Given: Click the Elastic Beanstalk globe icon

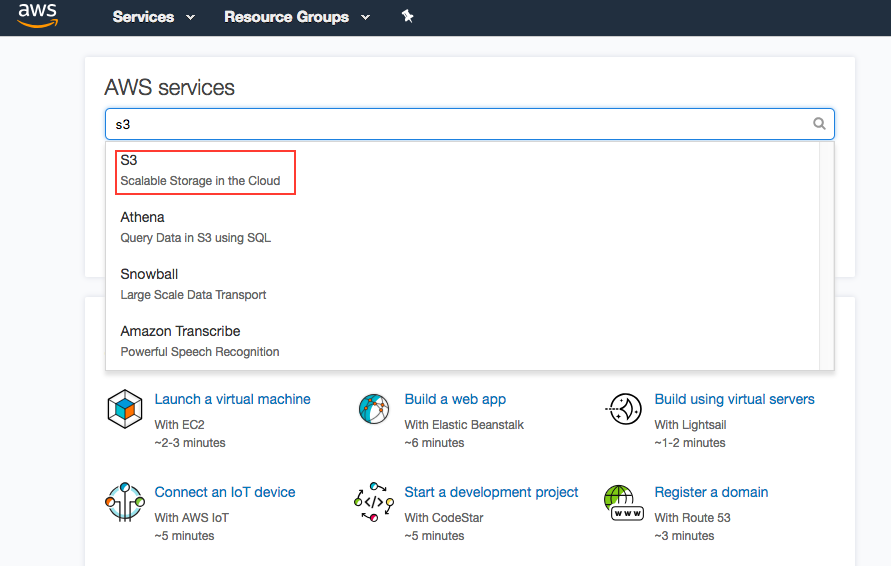Looking at the screenshot, I should pos(374,409).
